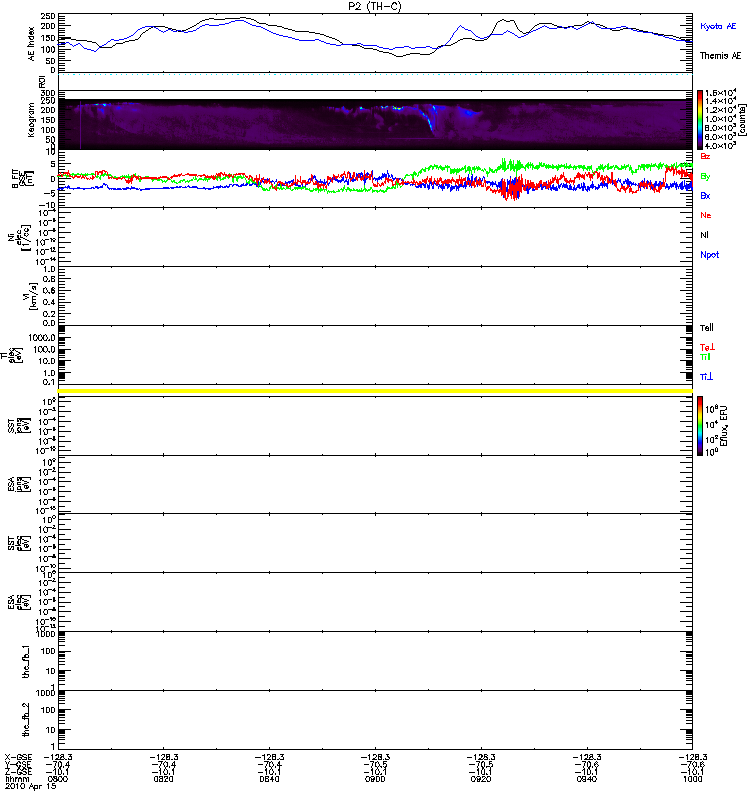
Task: Click the "10⁶" EFlux color bar value
Action: (x=712, y=409)
